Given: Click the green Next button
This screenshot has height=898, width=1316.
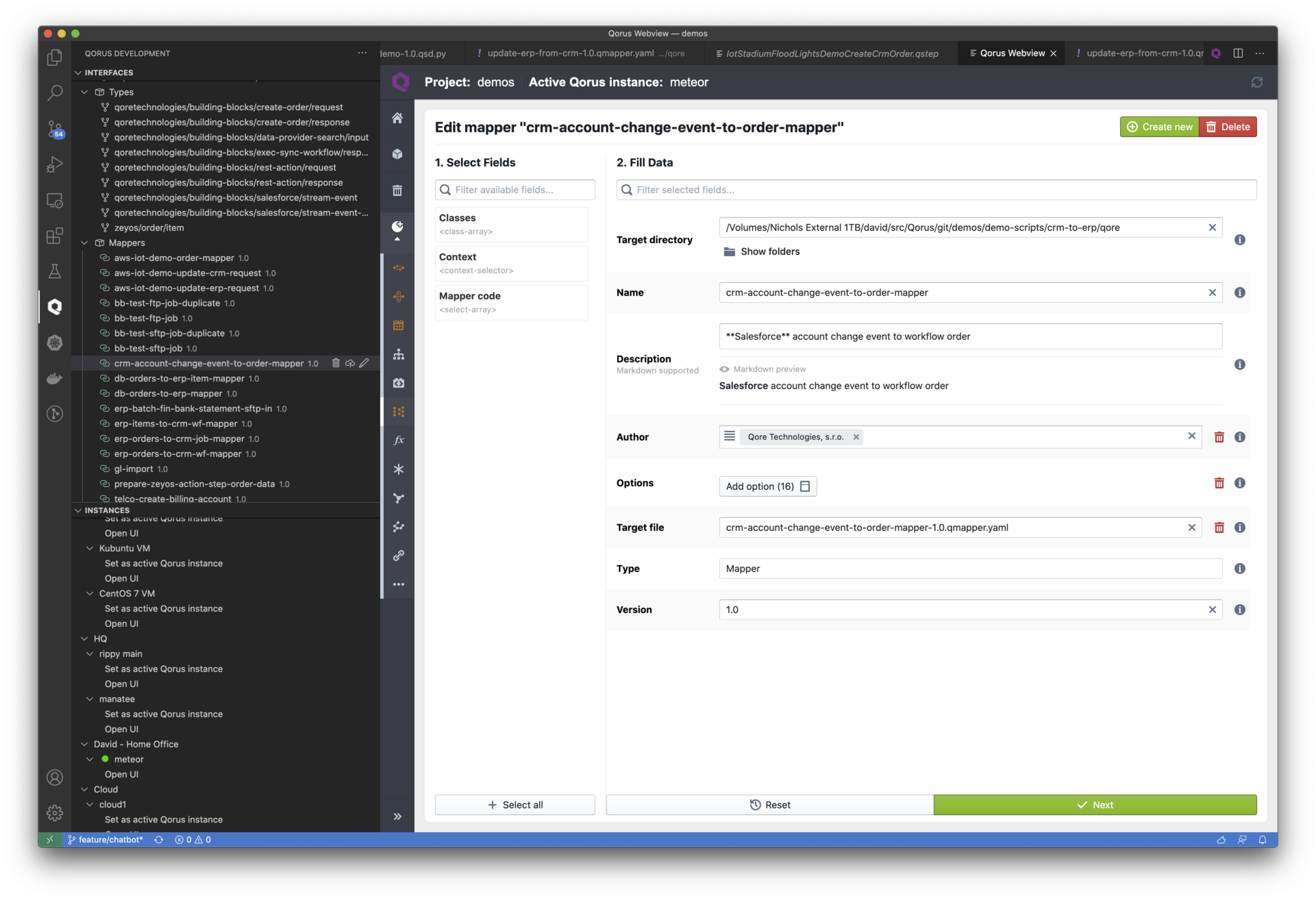Looking at the screenshot, I should point(1095,805).
